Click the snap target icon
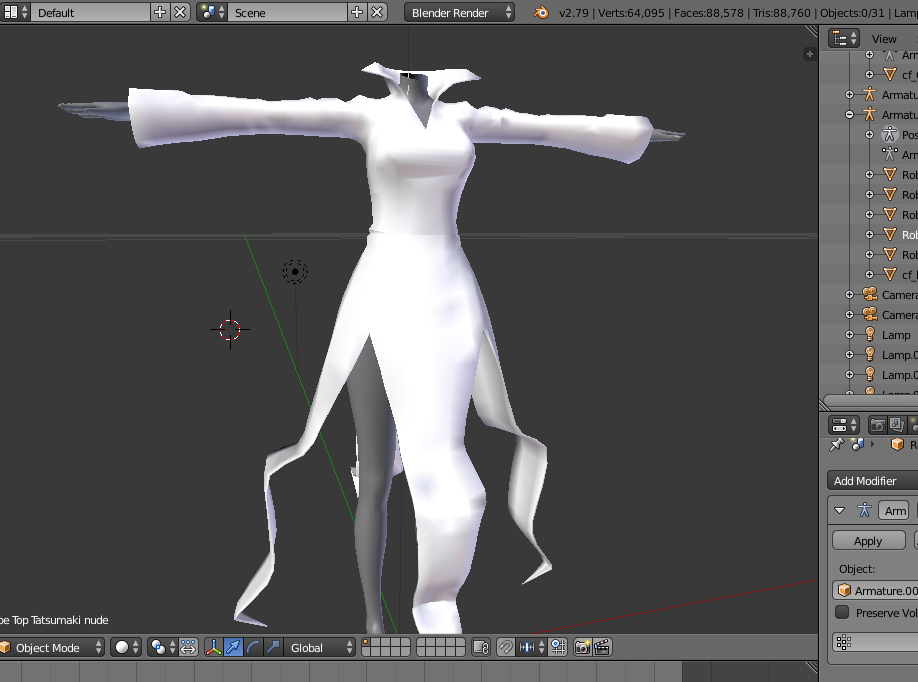 [558, 647]
